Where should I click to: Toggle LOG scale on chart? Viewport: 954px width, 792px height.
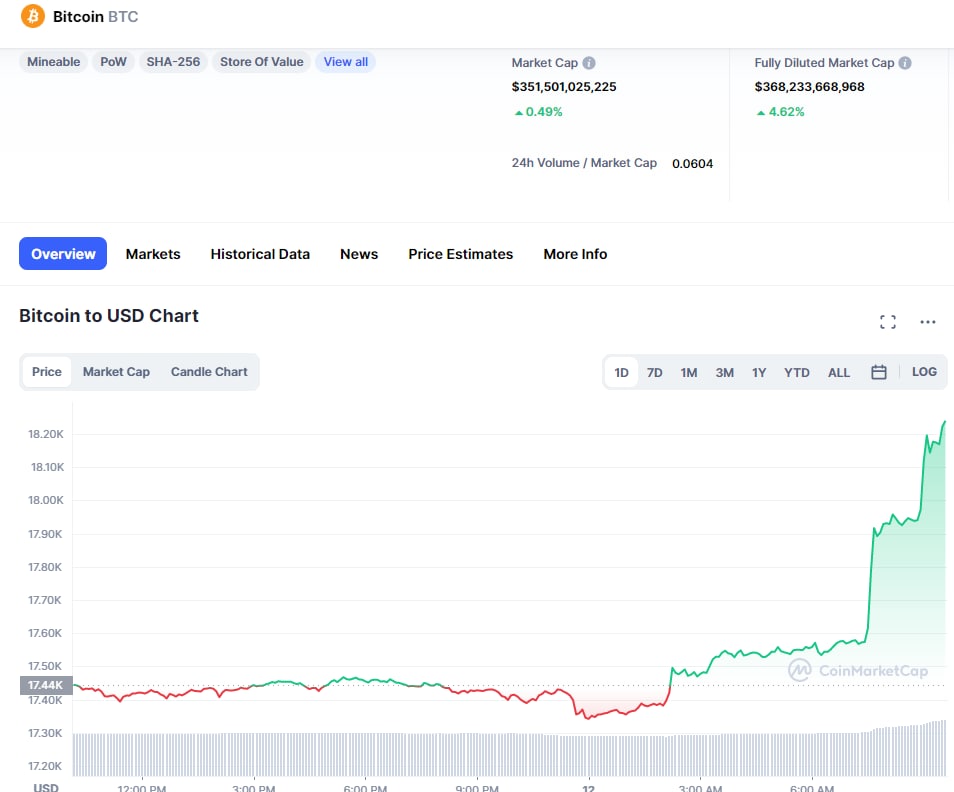(924, 372)
